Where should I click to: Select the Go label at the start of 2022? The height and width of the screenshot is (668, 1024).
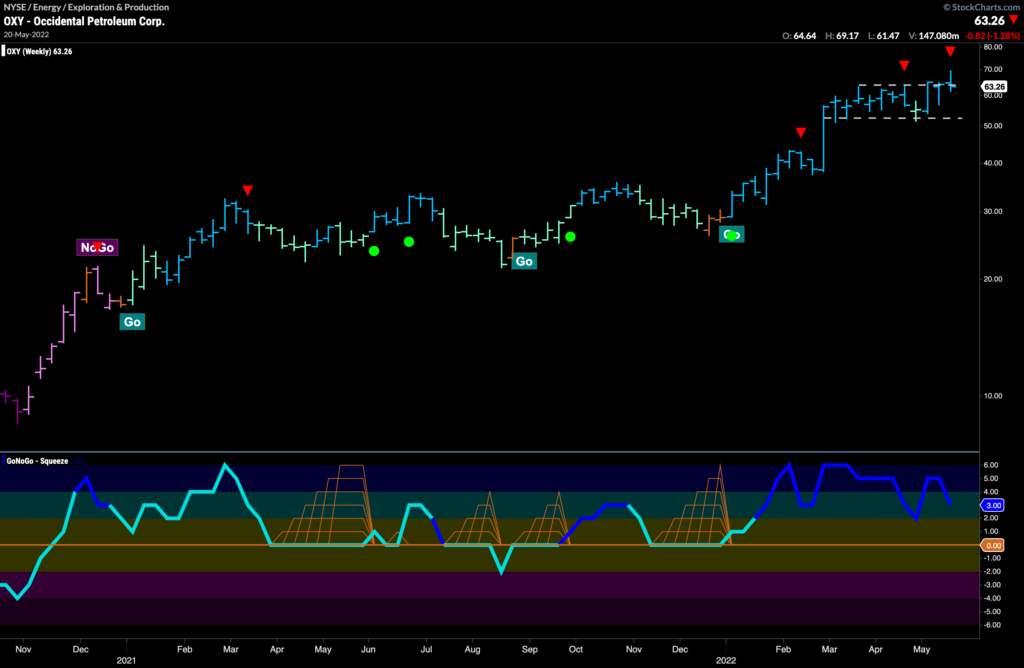pyautogui.click(x=731, y=234)
